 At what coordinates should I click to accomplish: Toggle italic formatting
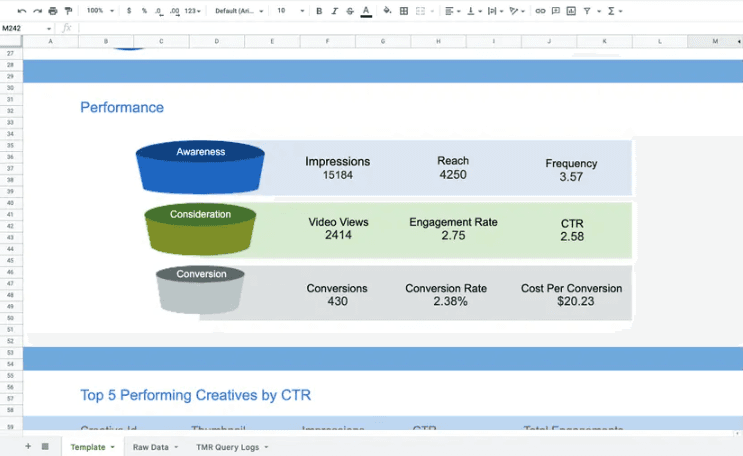(335, 11)
